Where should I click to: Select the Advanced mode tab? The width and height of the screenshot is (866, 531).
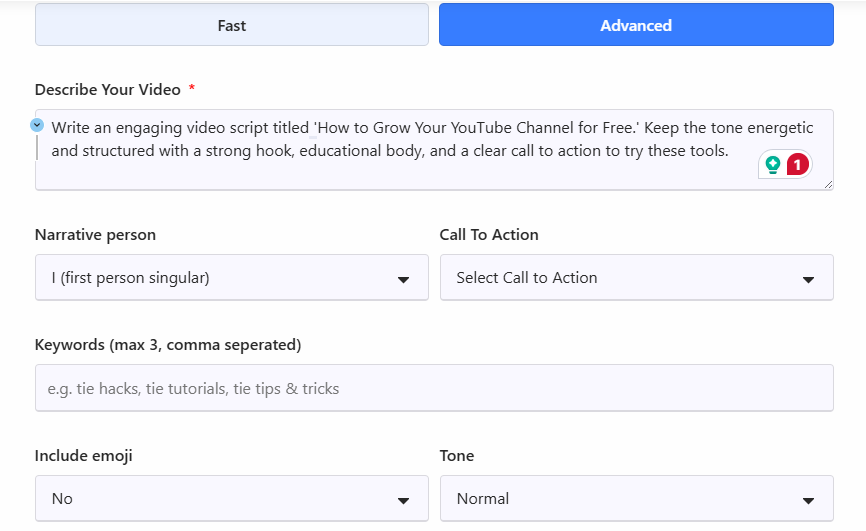[x=636, y=25]
